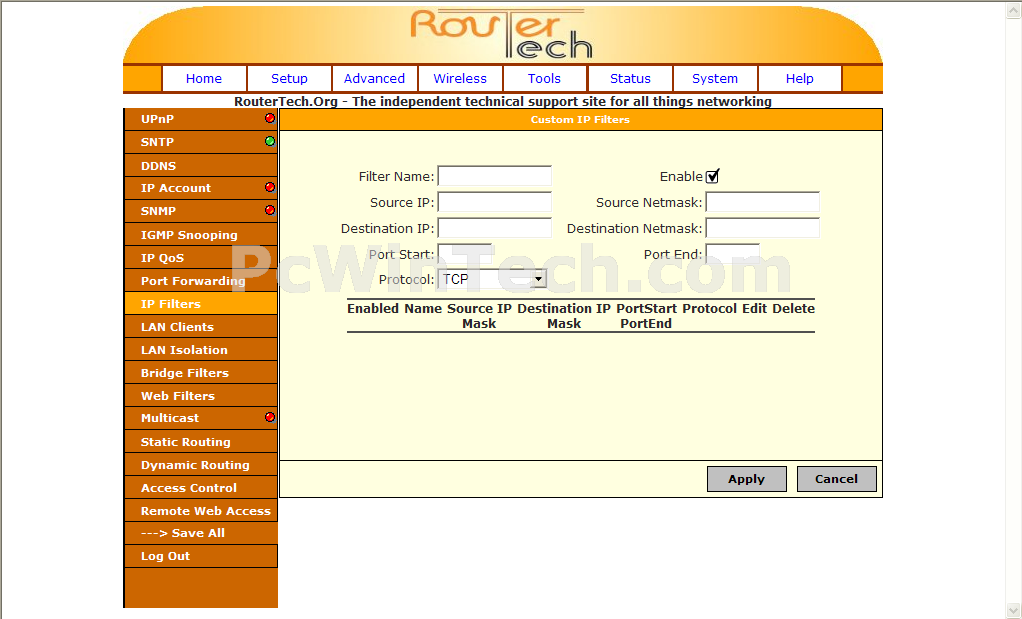
Task: Focus the Port End field
Action: click(733, 254)
